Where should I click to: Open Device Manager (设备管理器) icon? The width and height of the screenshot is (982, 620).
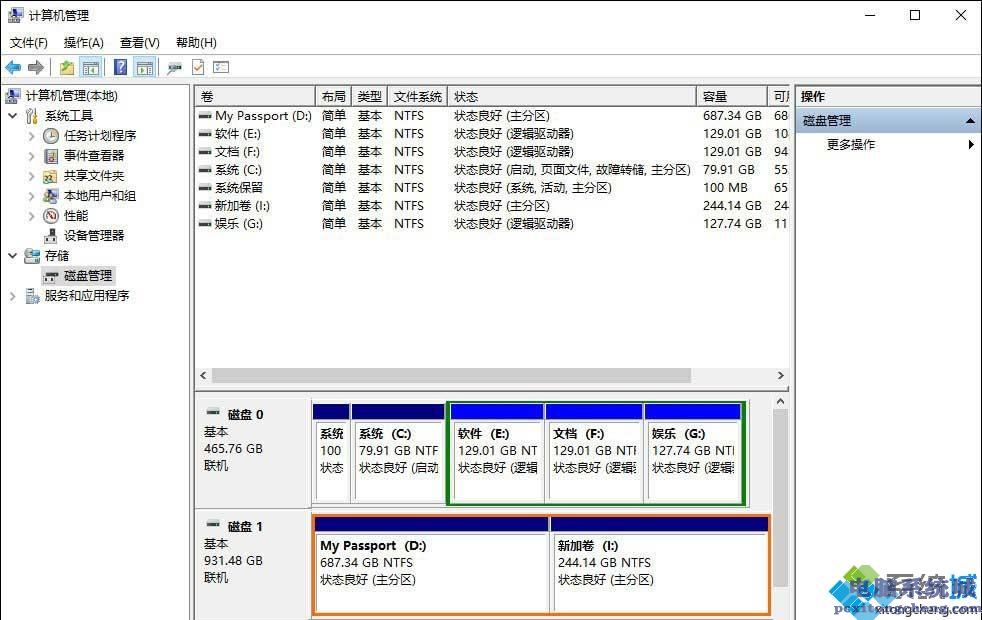pos(51,236)
